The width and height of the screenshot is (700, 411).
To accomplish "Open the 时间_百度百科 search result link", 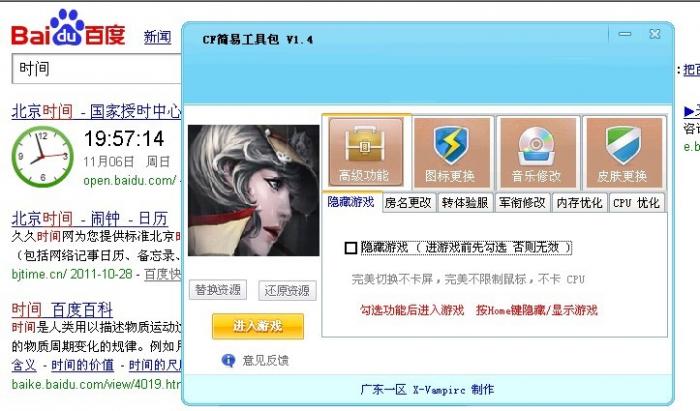I will click(x=62, y=309).
